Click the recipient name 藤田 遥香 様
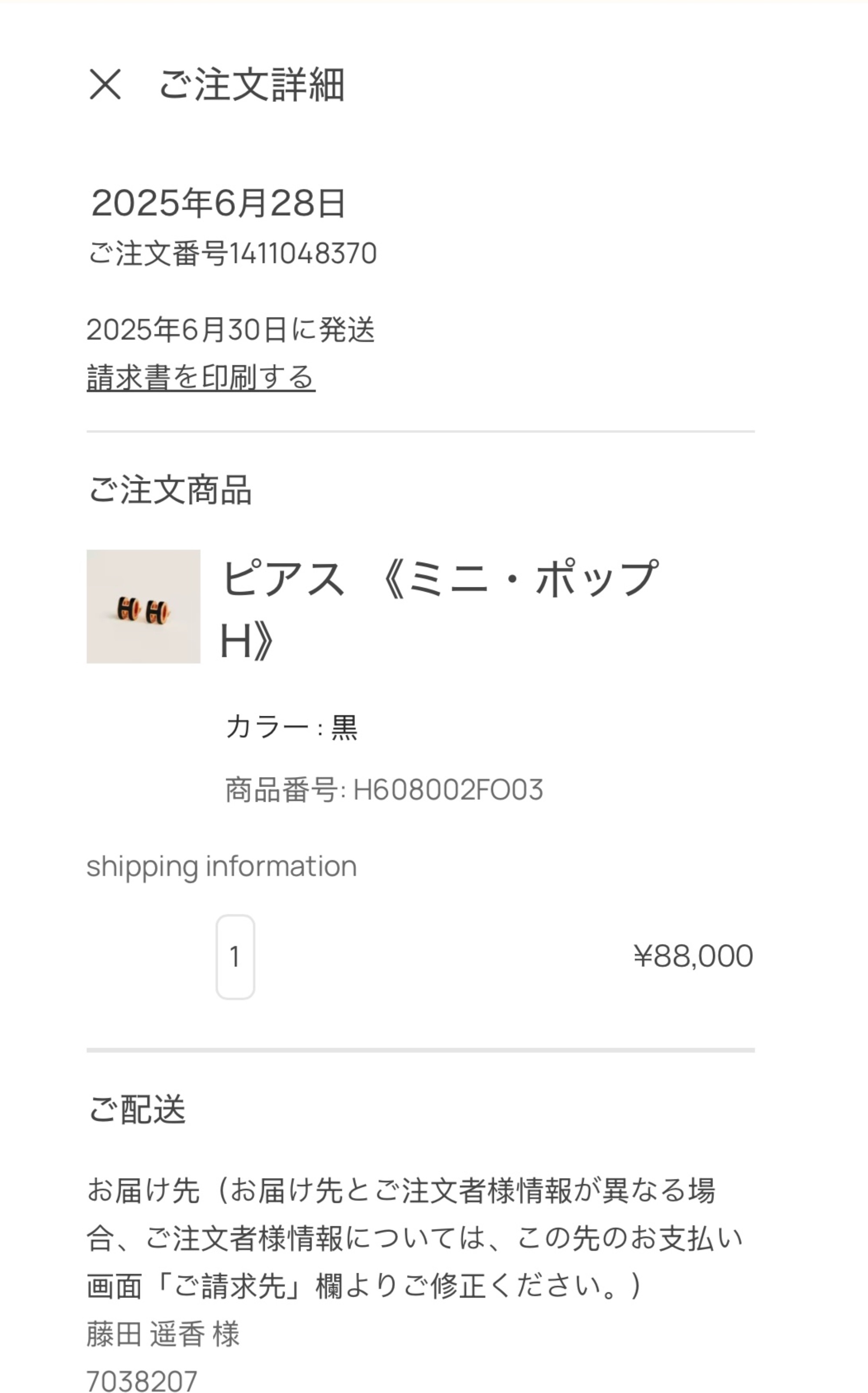 (163, 1333)
